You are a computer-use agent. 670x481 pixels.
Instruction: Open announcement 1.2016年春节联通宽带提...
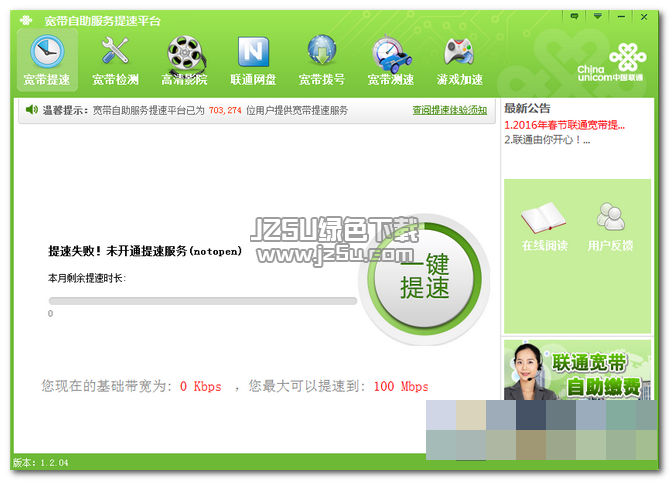point(564,125)
